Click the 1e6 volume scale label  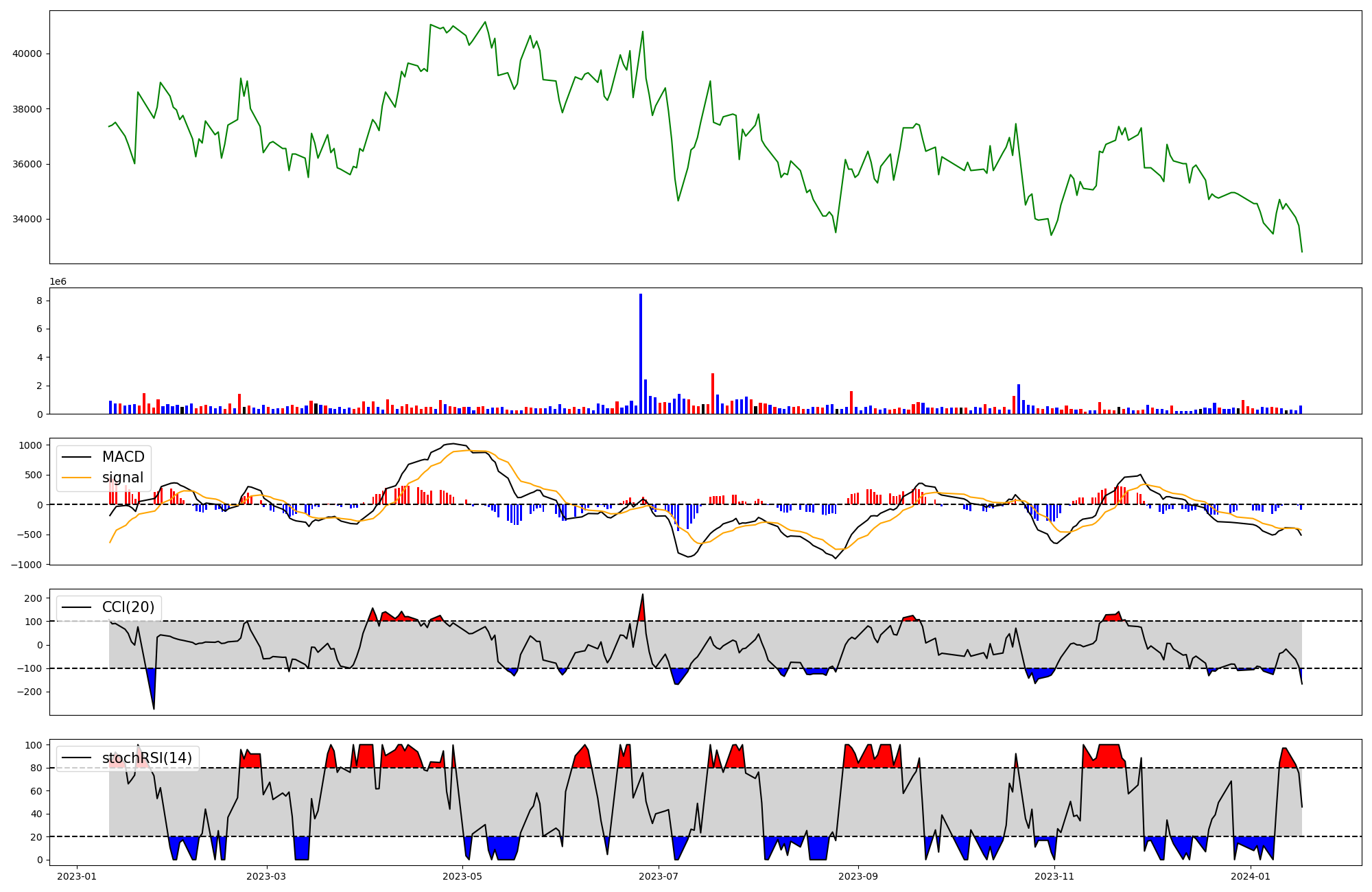coord(58,282)
